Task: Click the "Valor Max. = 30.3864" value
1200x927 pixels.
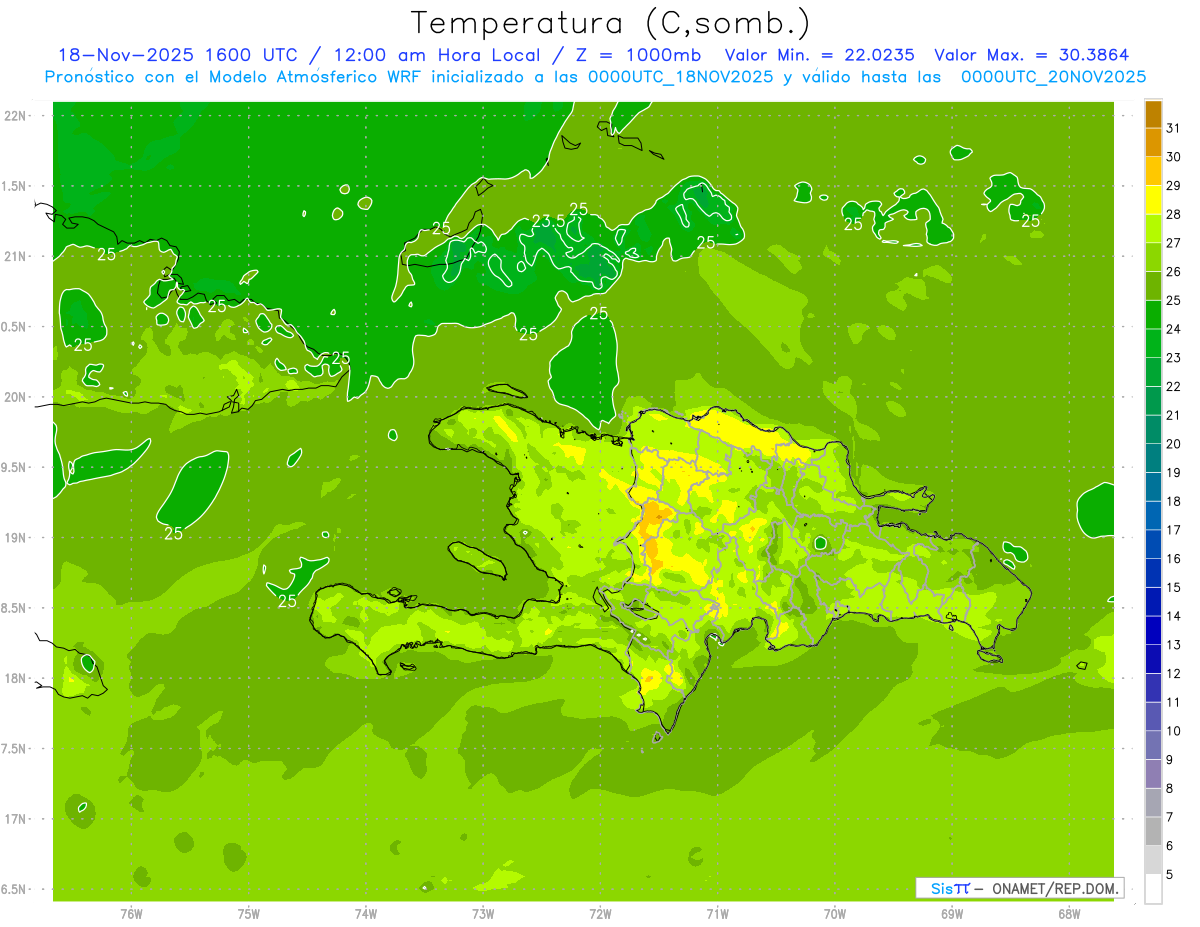Action: click(1032, 55)
